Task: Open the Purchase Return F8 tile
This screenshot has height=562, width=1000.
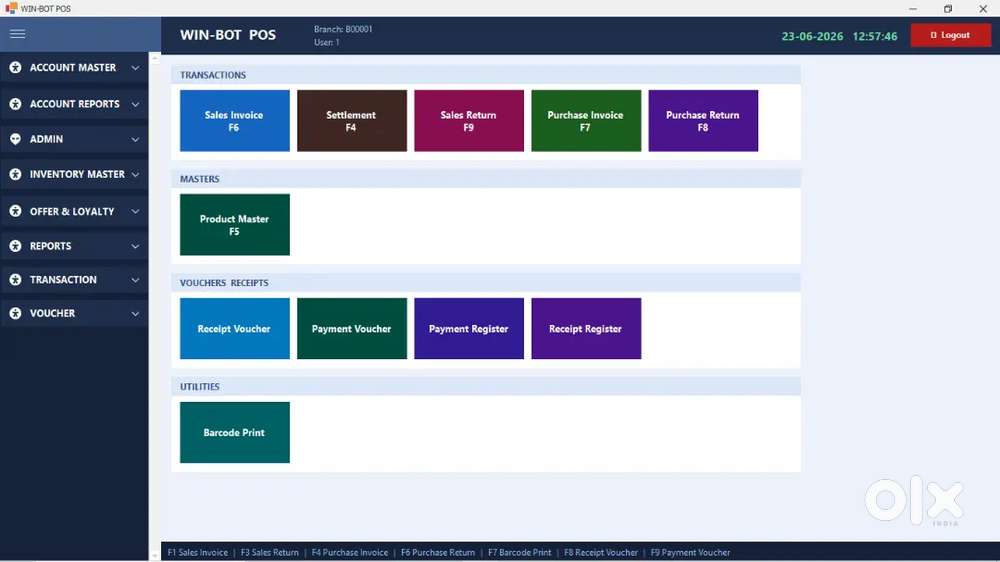Action: (x=703, y=121)
